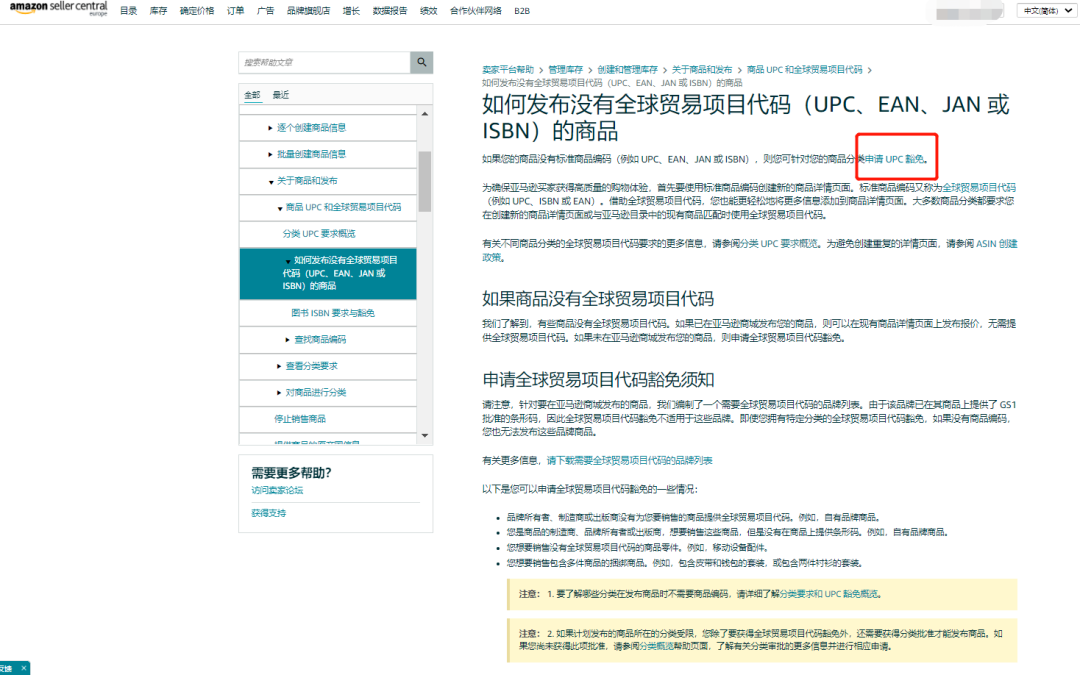This screenshot has height=675, width=1080.
Task: Click the 需要更多帮助? heading
Action: 291,472
